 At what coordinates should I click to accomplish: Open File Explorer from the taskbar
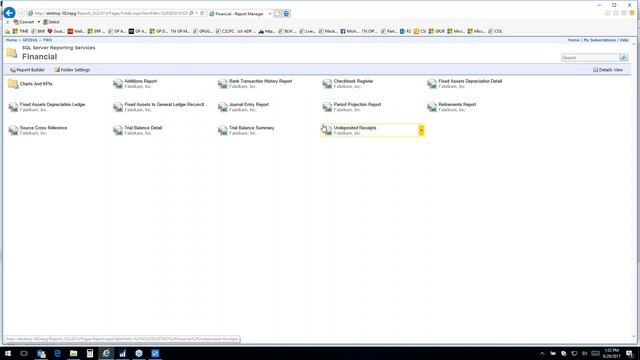click(73, 353)
